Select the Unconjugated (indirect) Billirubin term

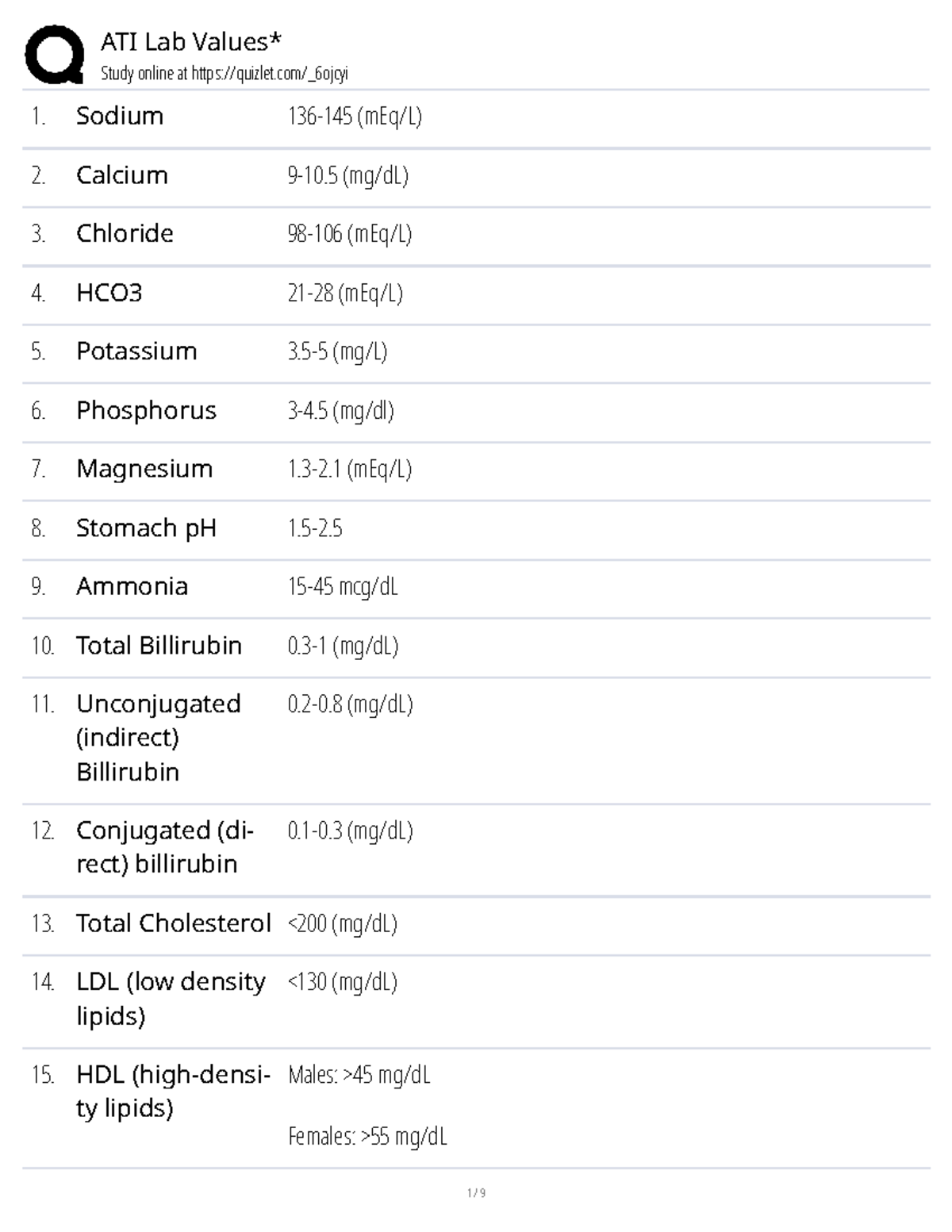coord(158,737)
